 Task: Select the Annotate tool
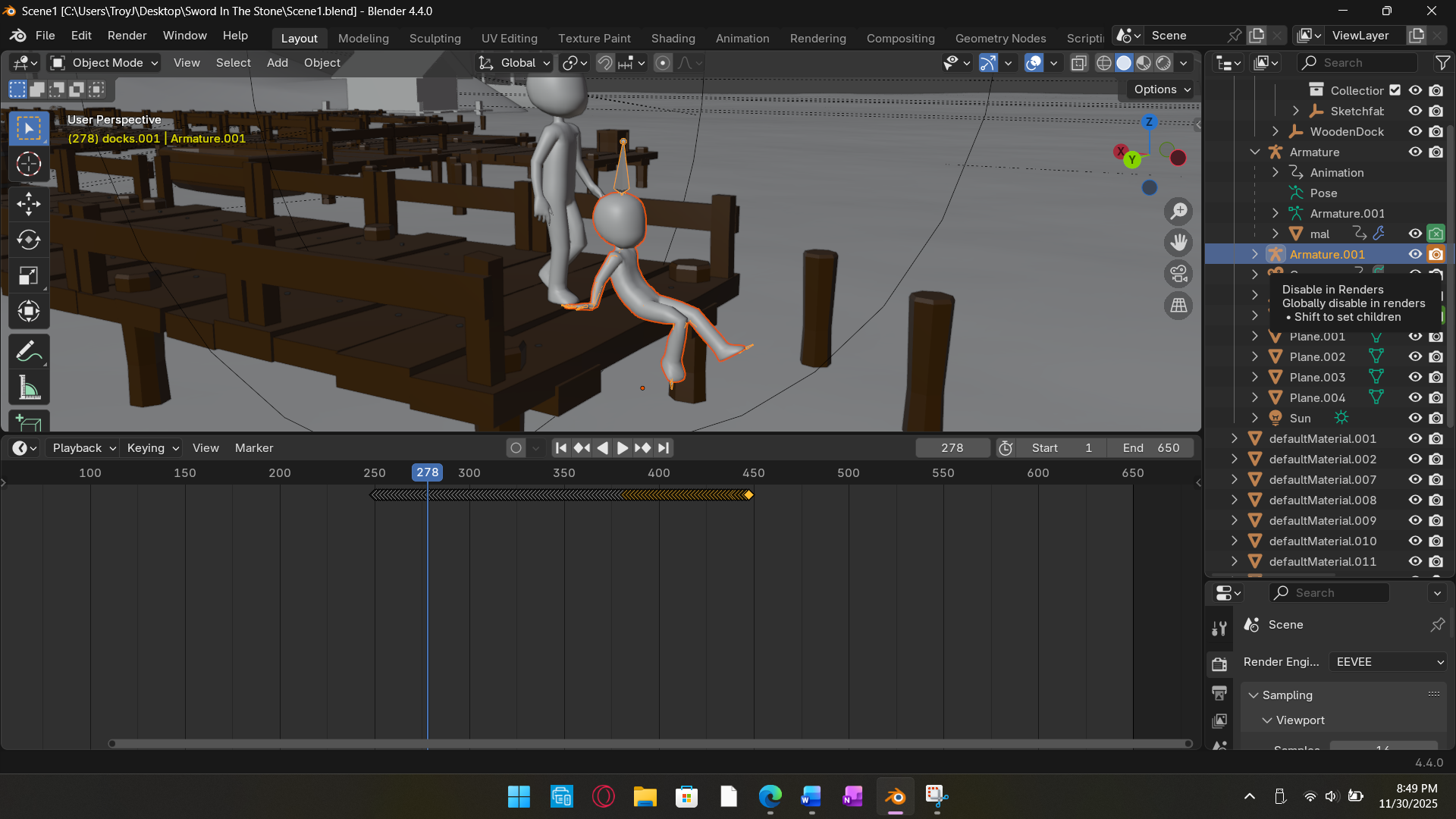click(29, 352)
